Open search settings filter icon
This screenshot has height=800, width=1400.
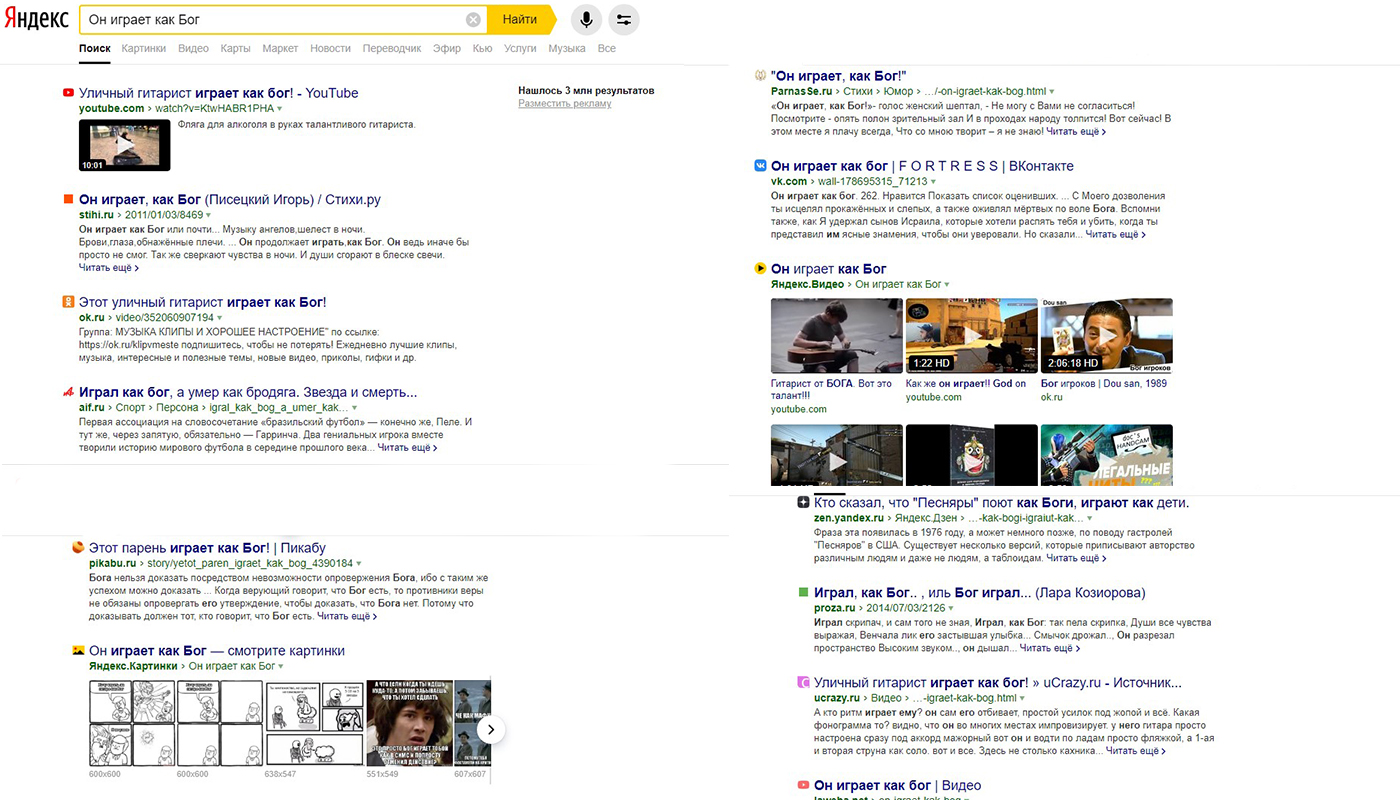[624, 20]
